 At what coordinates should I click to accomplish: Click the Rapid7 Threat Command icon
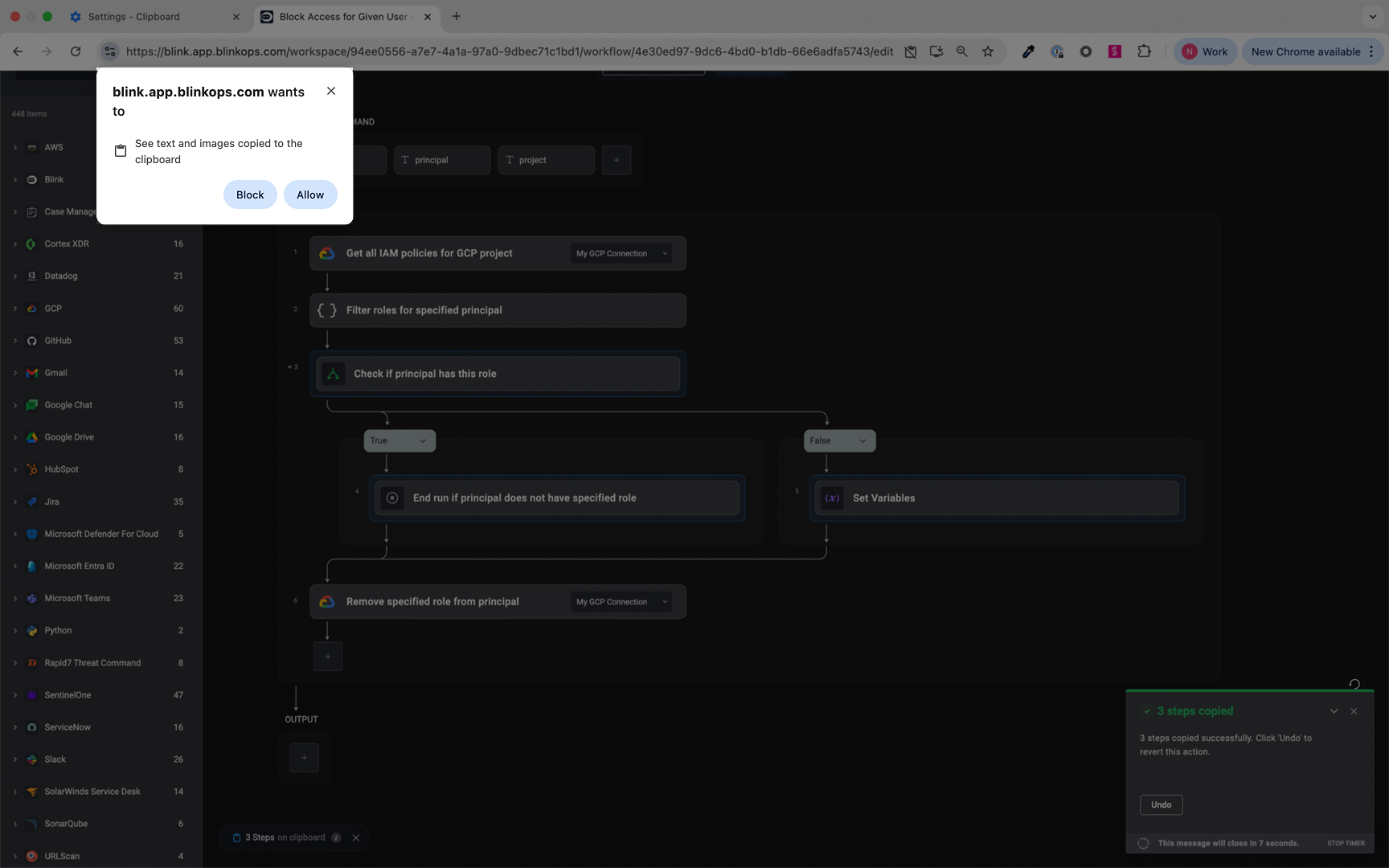point(32,663)
